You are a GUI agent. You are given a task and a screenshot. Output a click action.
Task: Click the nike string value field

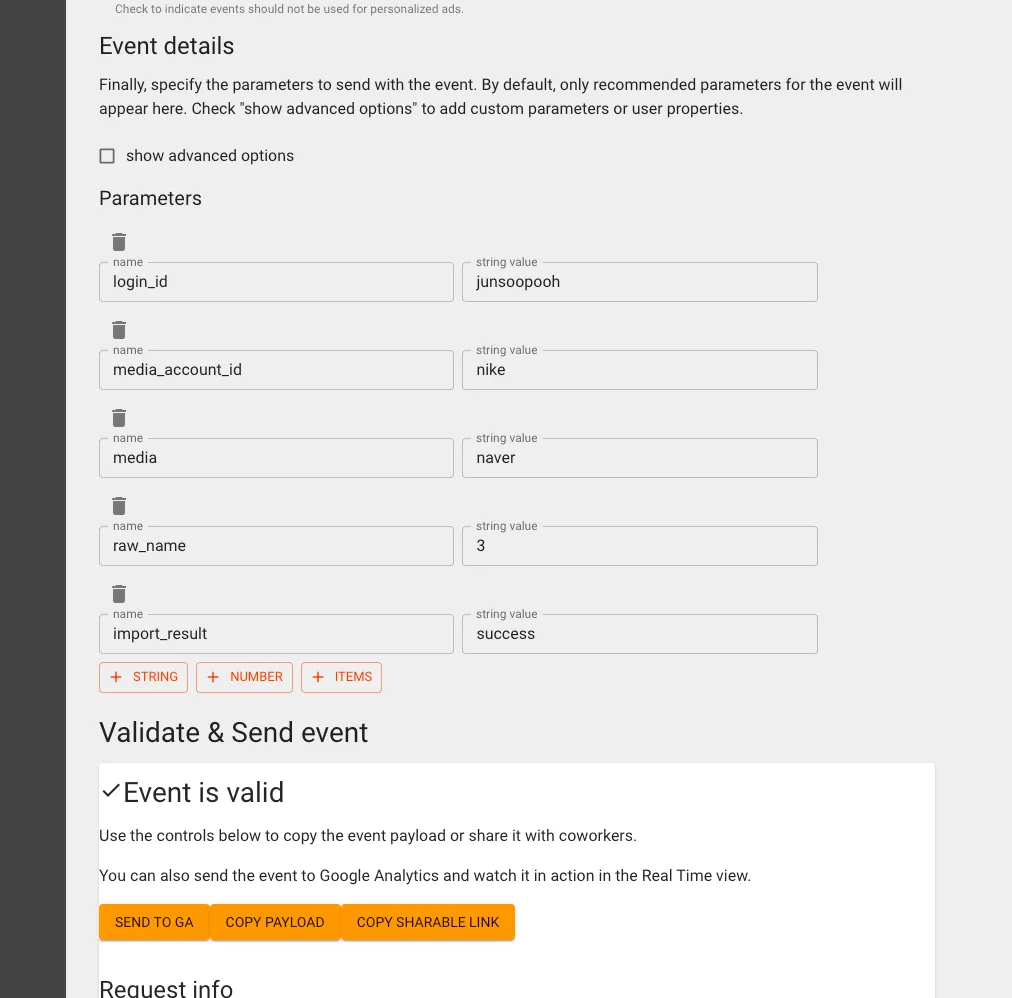pos(639,370)
